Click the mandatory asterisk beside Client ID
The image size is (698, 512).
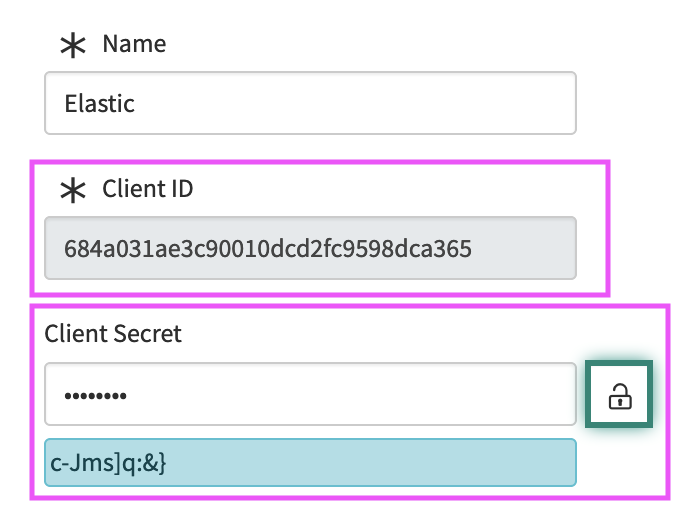point(72,190)
